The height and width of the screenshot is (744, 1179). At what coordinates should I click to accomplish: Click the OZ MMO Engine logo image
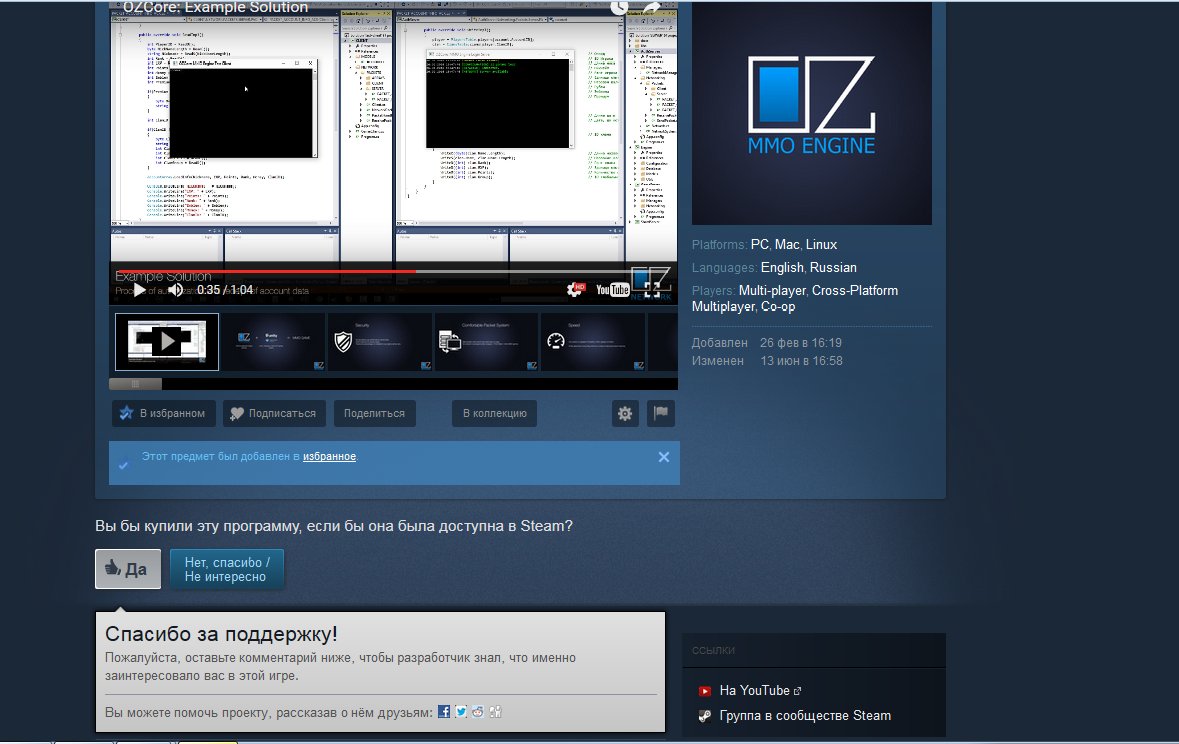point(811,113)
